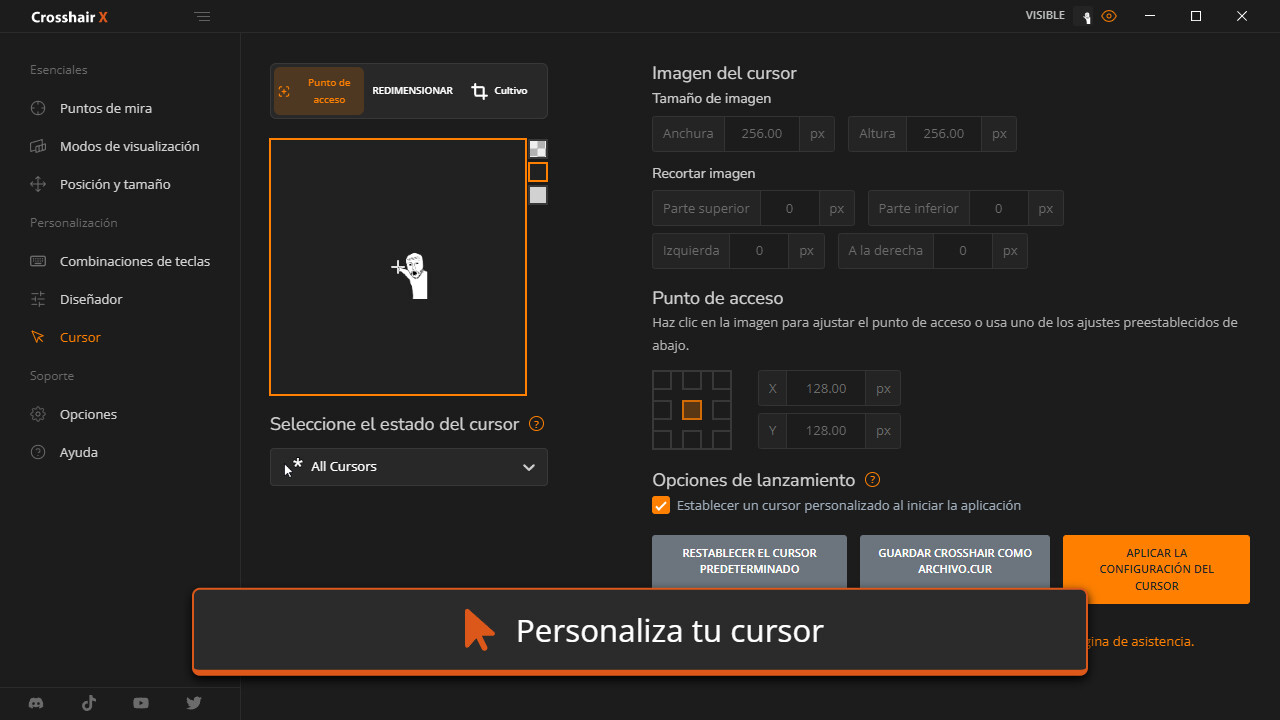Image resolution: width=1280 pixels, height=720 pixels.
Task: Click Restablecer el cursor predeterminado button
Action: coord(749,561)
